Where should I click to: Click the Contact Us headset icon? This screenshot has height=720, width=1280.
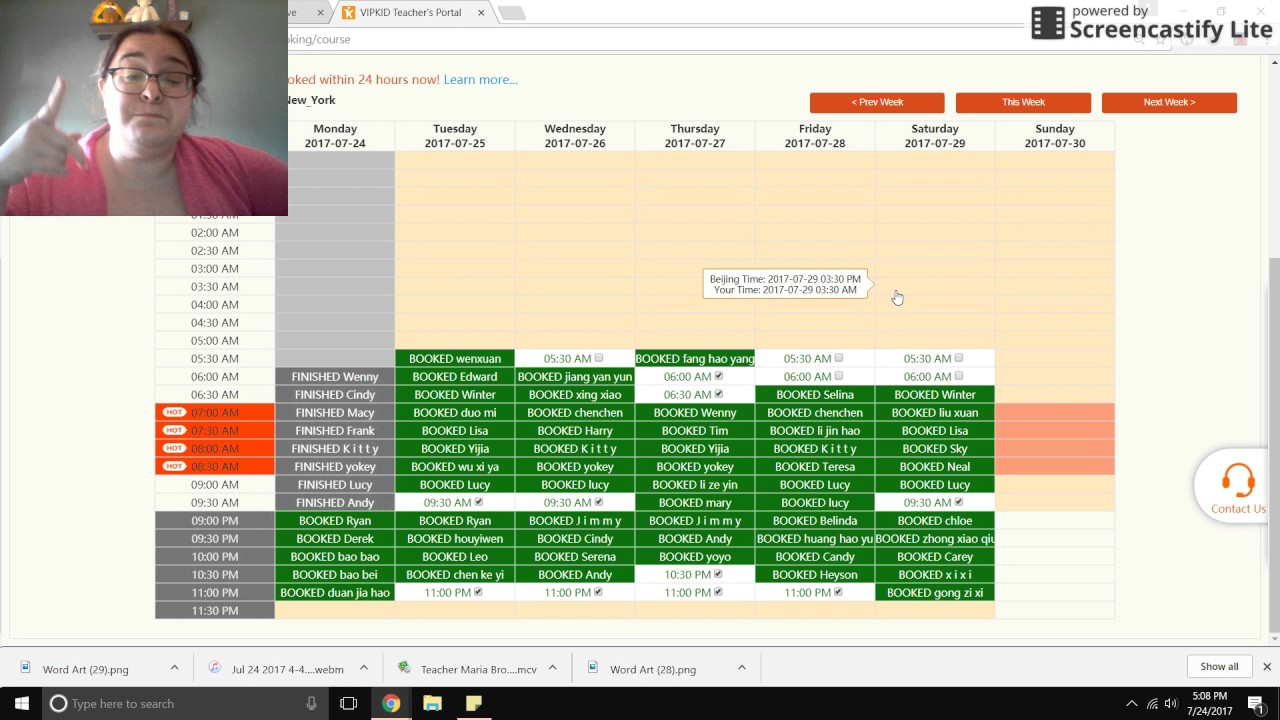click(1238, 478)
